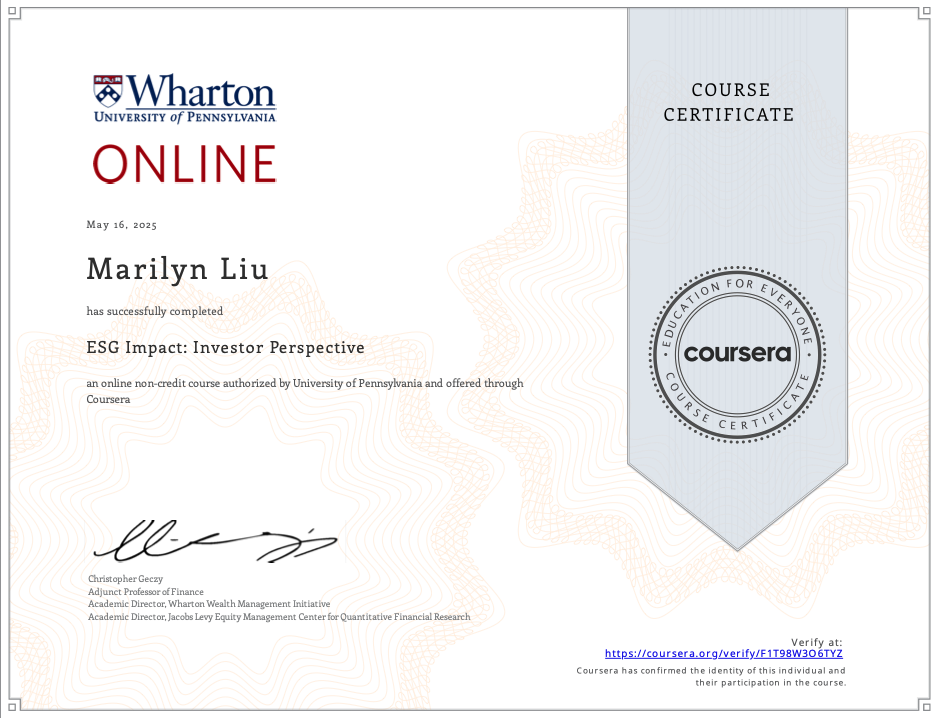This screenshot has height=718, width=938.
Task: Click the "COURSE CERTIFICATE" ribbon heading
Action: pyautogui.click(x=729, y=102)
